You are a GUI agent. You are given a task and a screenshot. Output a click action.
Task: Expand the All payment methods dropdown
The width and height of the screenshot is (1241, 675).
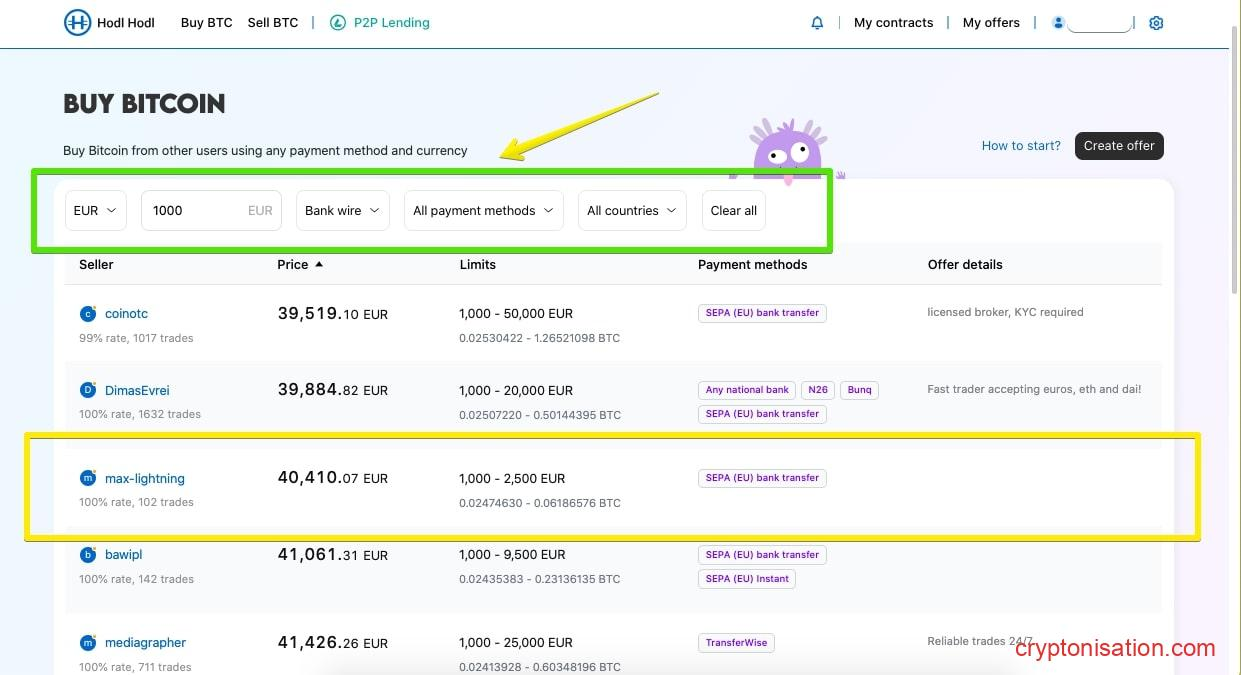tap(483, 210)
